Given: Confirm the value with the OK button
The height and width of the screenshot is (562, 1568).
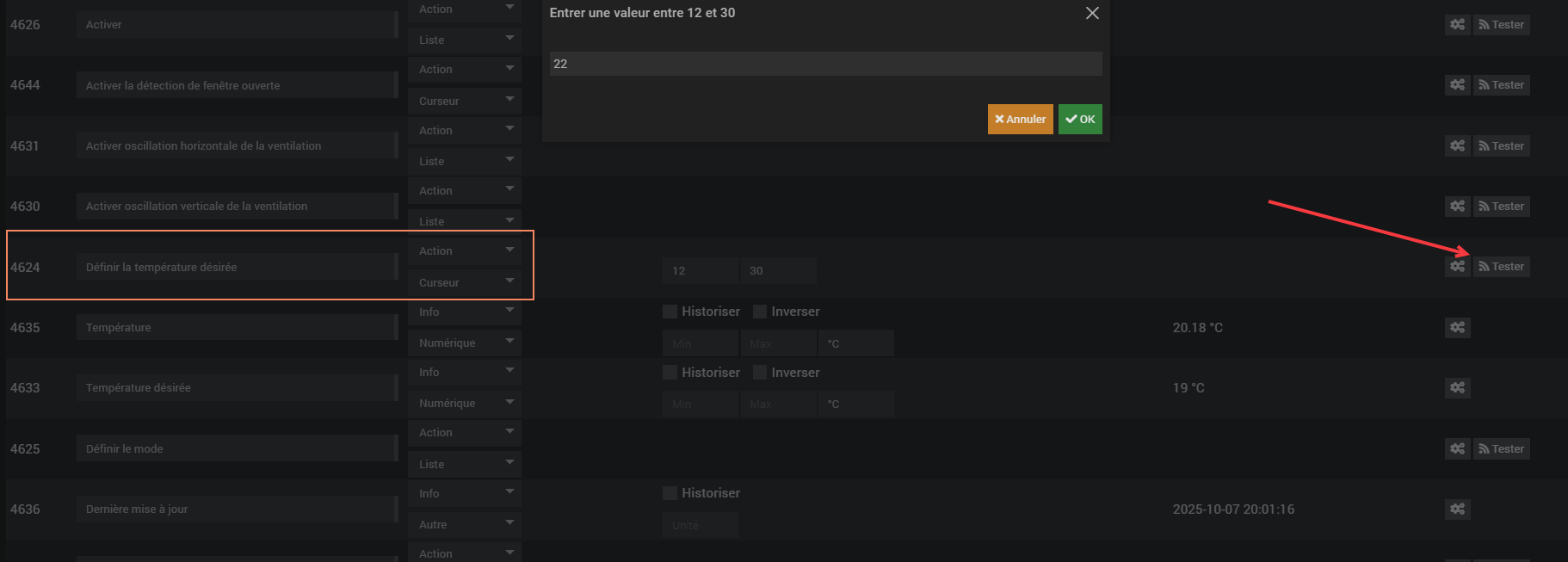Looking at the screenshot, I should pos(1080,120).
